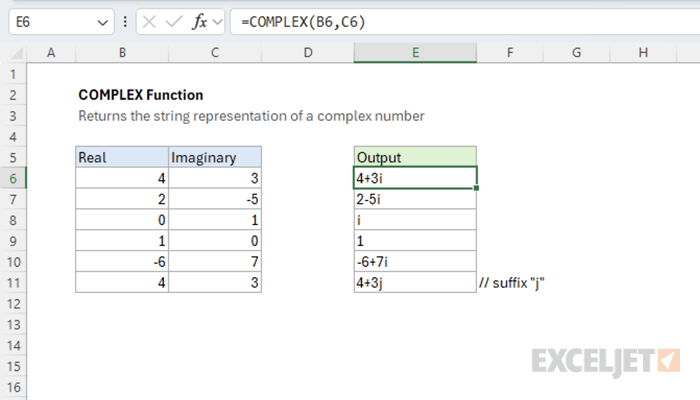Select Imaginary value 0 in row 9
This screenshot has width=700, height=400.
coord(215,241)
